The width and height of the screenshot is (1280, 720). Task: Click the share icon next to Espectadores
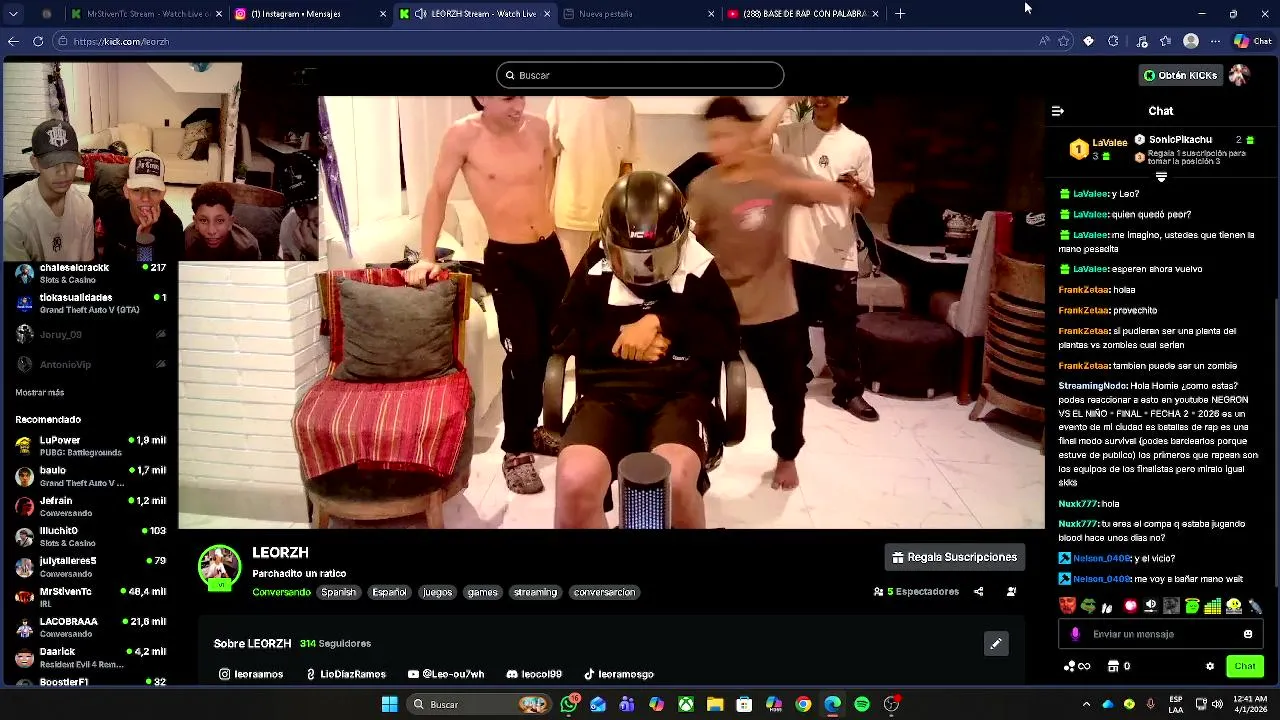(x=978, y=592)
